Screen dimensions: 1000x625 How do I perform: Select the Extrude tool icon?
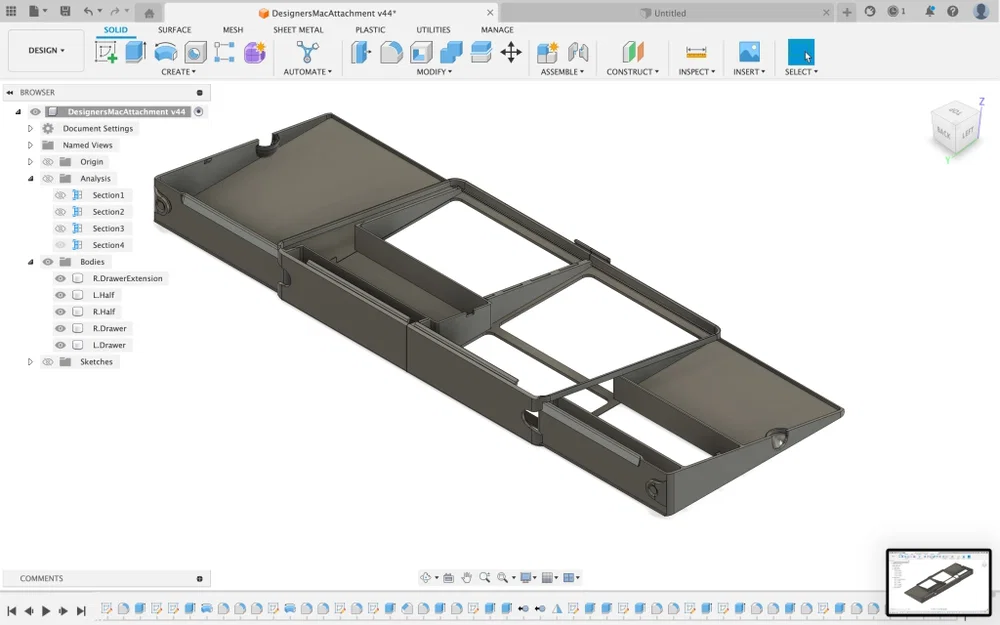point(135,52)
